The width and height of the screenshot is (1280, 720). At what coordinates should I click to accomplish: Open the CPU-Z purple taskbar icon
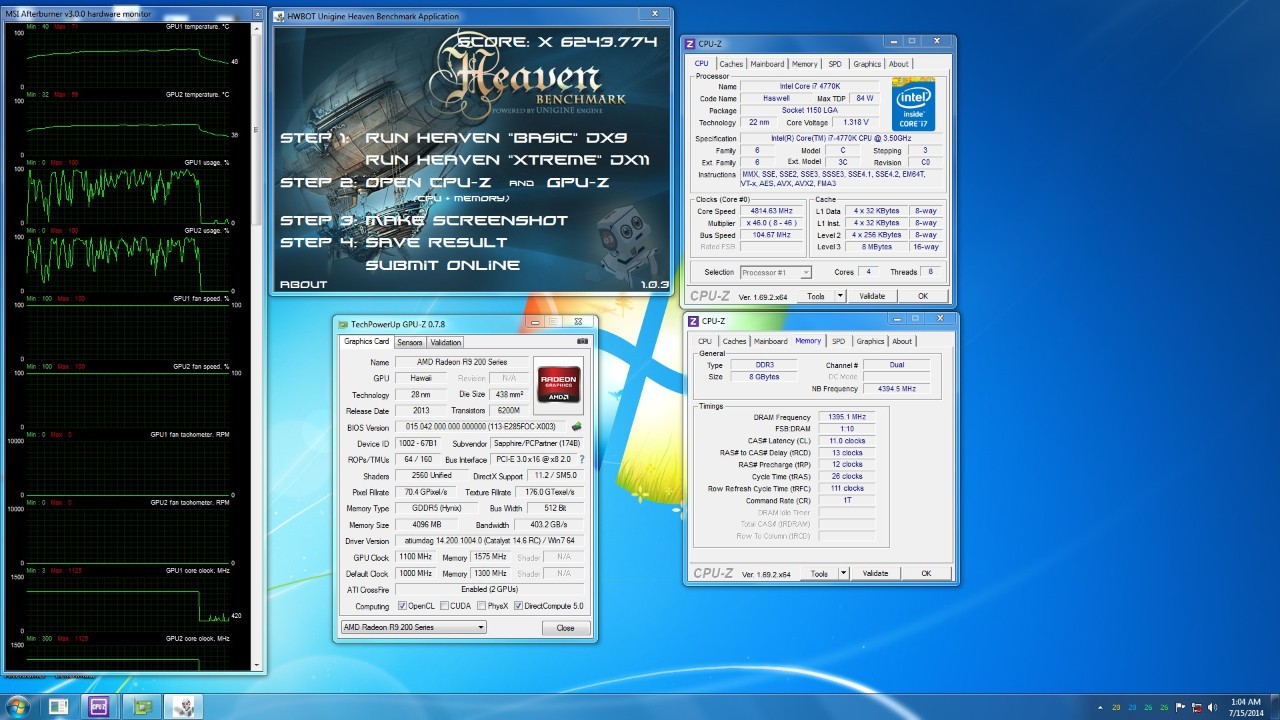(98, 707)
